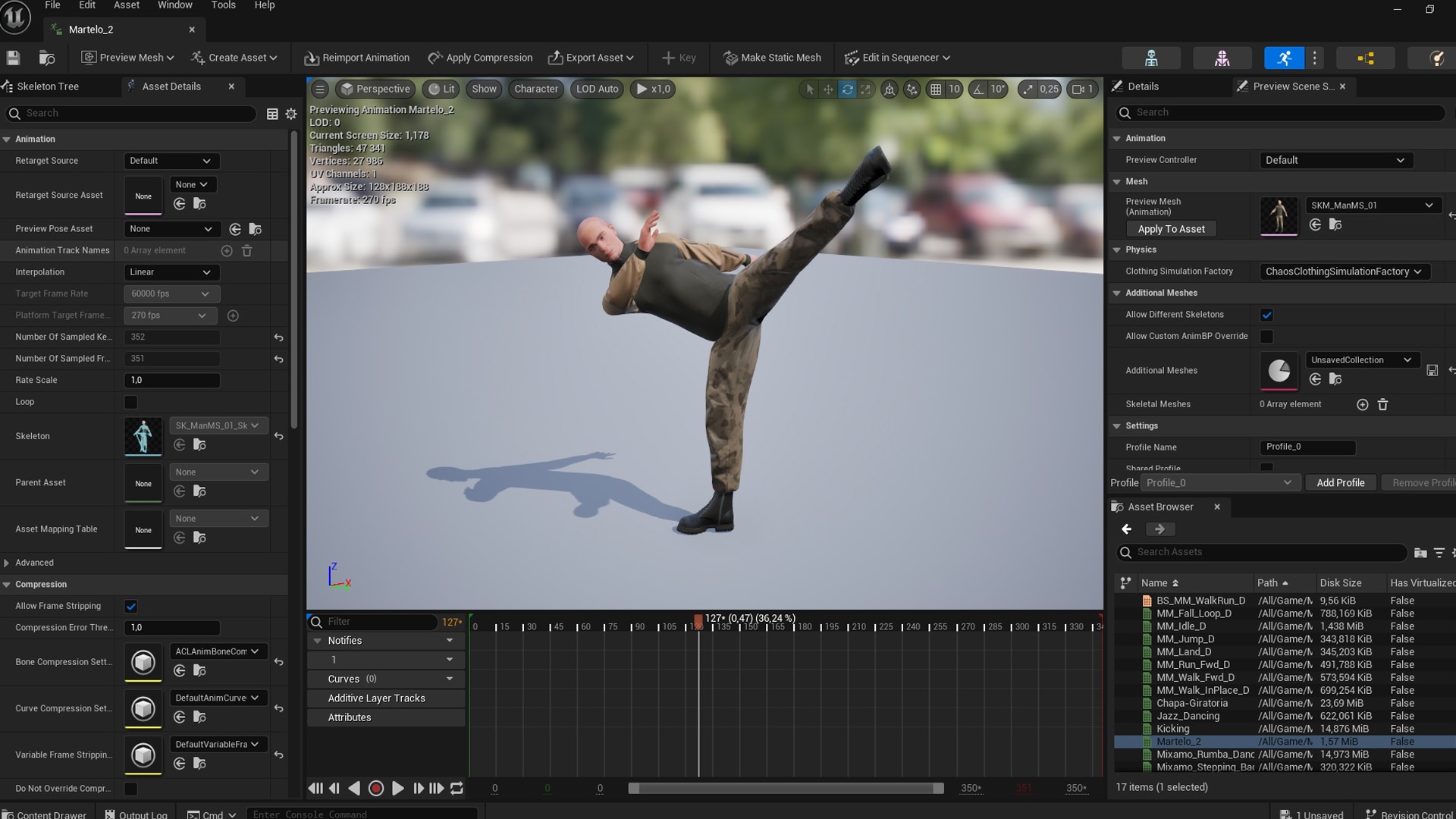Enable the Loop checkbox in Animation settings
This screenshot has width=1456, height=819.
(x=131, y=402)
